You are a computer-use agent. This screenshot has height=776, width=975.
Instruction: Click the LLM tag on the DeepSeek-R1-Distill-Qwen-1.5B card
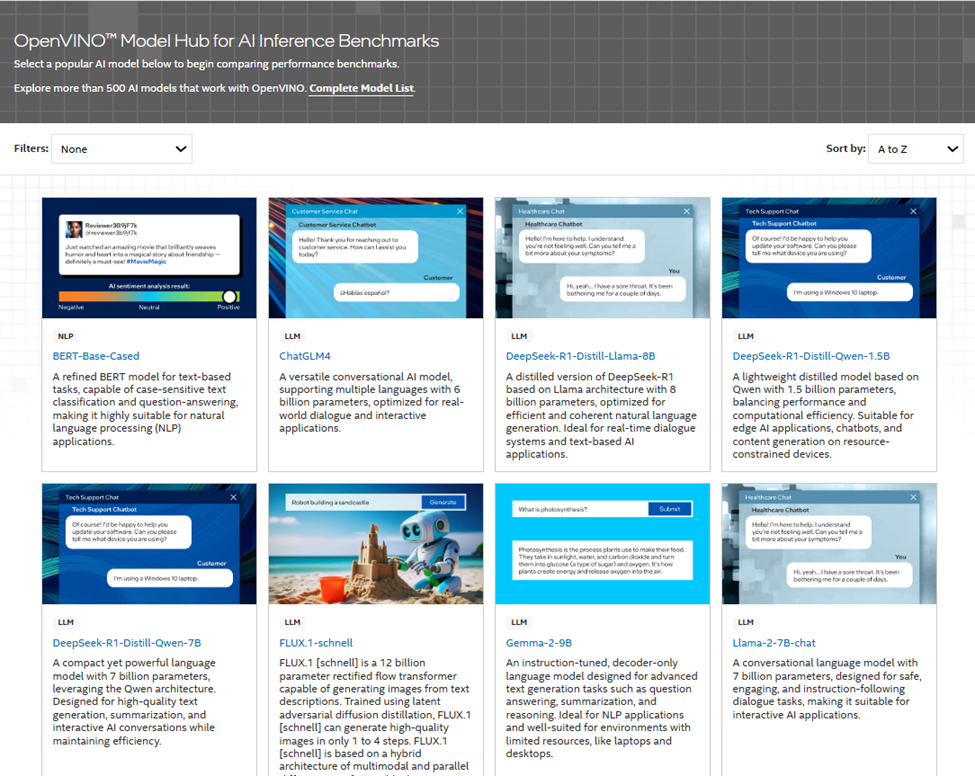746,336
